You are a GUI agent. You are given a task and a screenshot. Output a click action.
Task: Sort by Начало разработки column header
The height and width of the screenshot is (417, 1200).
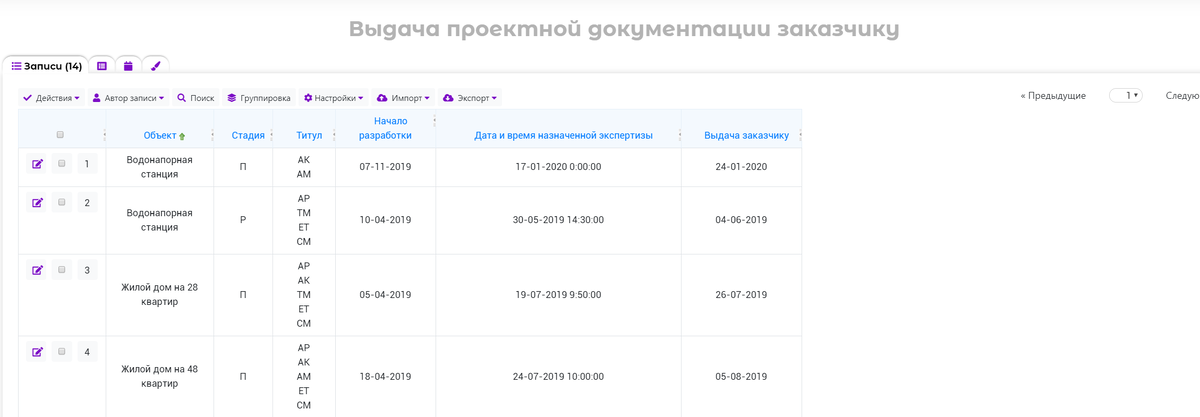385,128
